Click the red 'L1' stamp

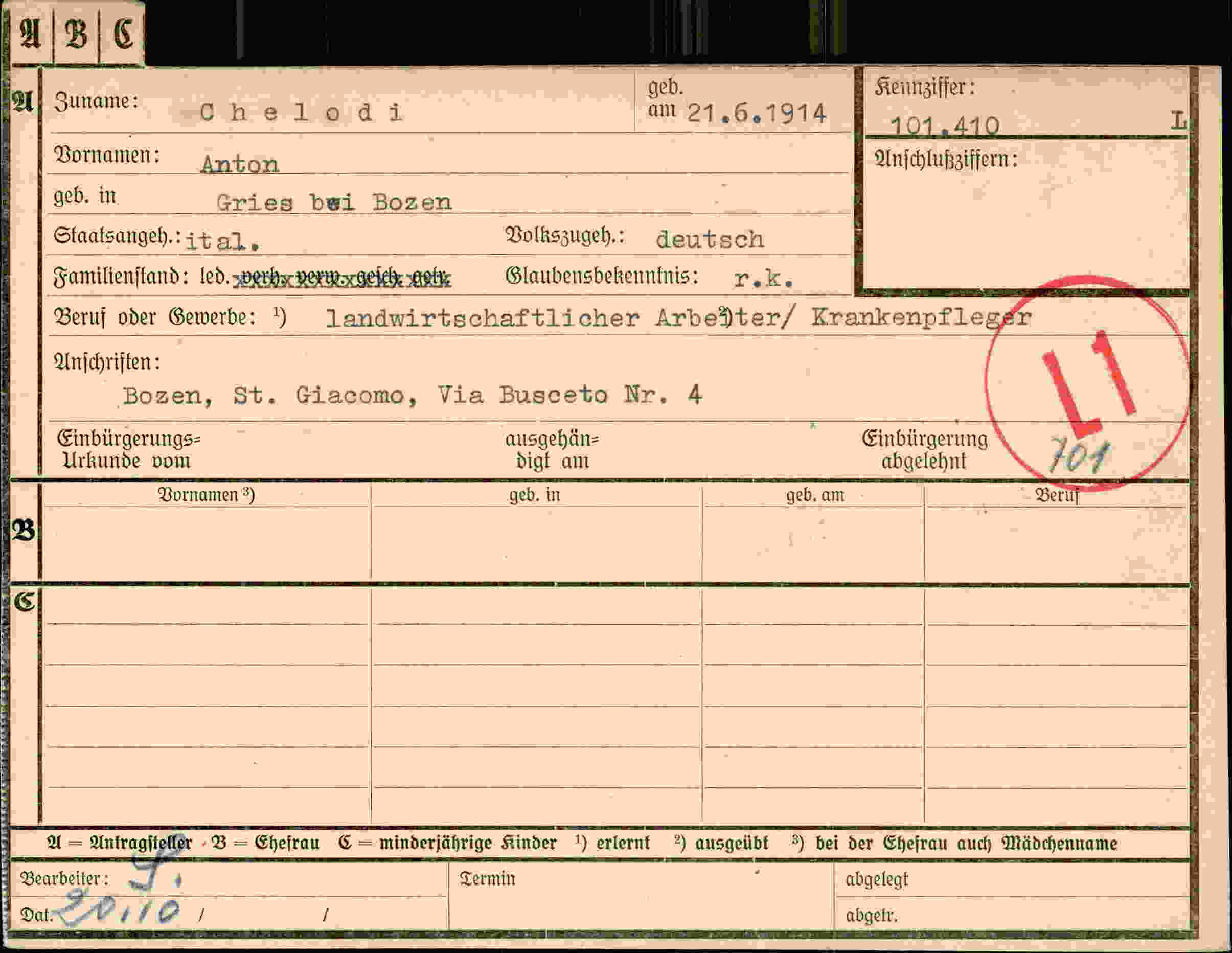[x=1089, y=383]
